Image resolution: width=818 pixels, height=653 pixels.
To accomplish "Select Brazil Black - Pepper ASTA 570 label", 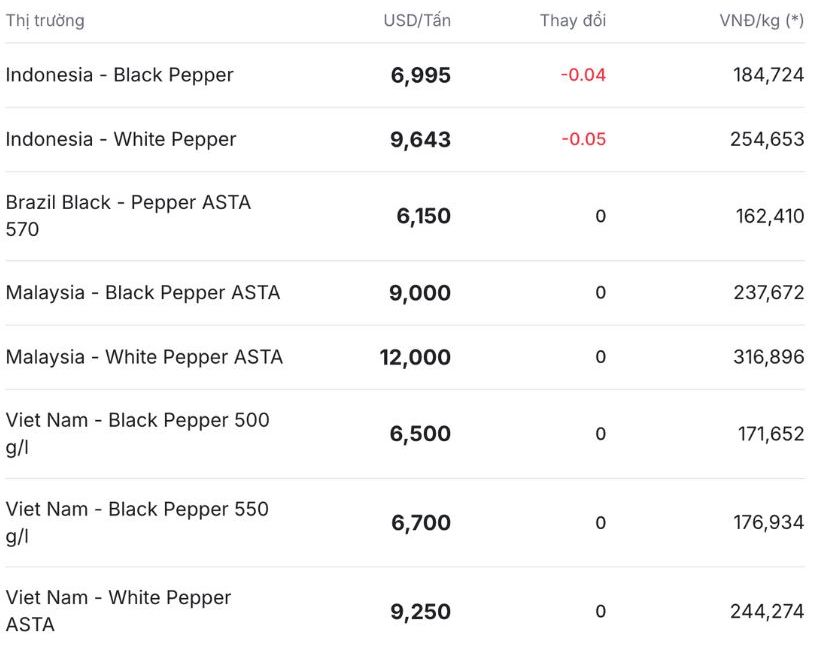I will coord(128,215).
